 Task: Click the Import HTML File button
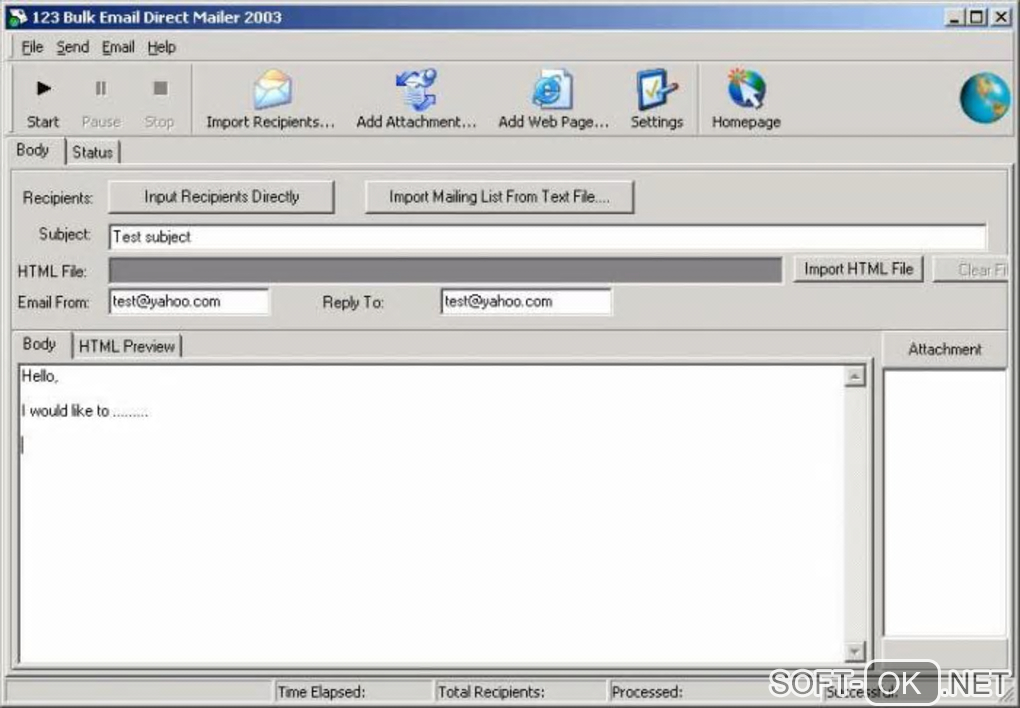859,269
